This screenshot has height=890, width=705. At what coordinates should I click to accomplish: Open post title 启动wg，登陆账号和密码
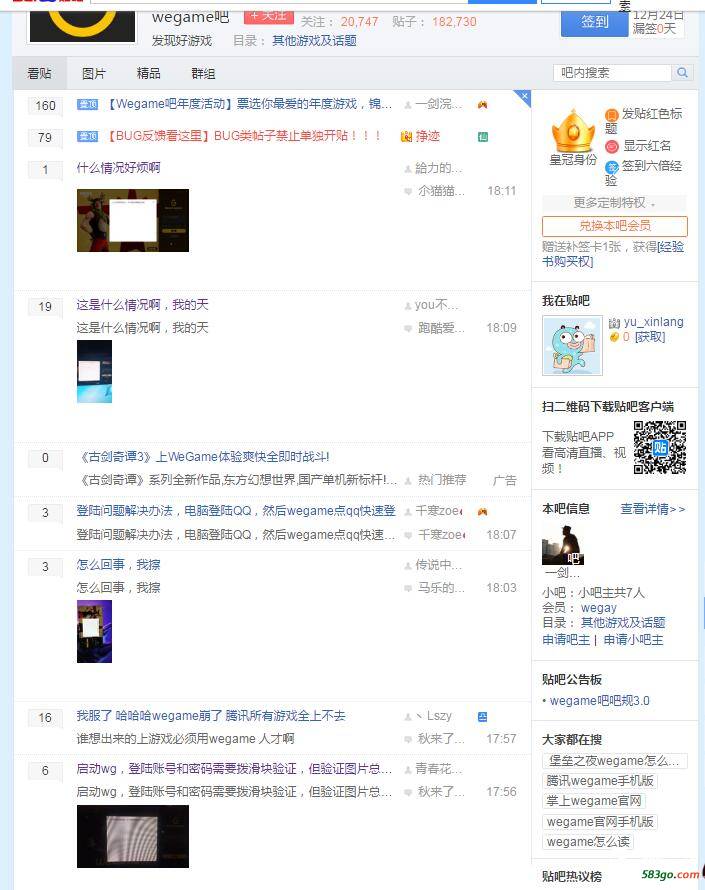(x=234, y=769)
